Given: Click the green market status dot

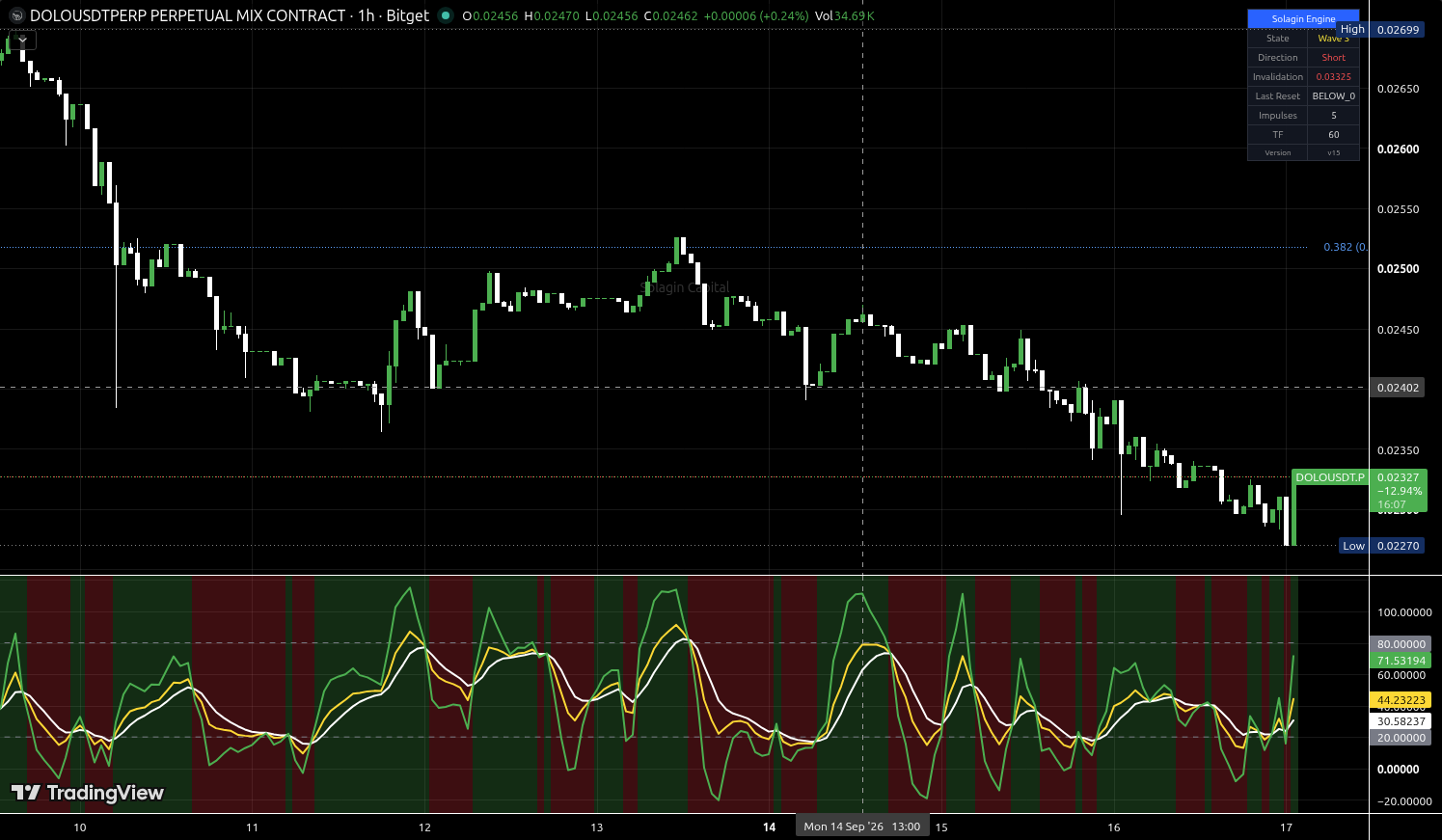Looking at the screenshot, I should click(445, 15).
